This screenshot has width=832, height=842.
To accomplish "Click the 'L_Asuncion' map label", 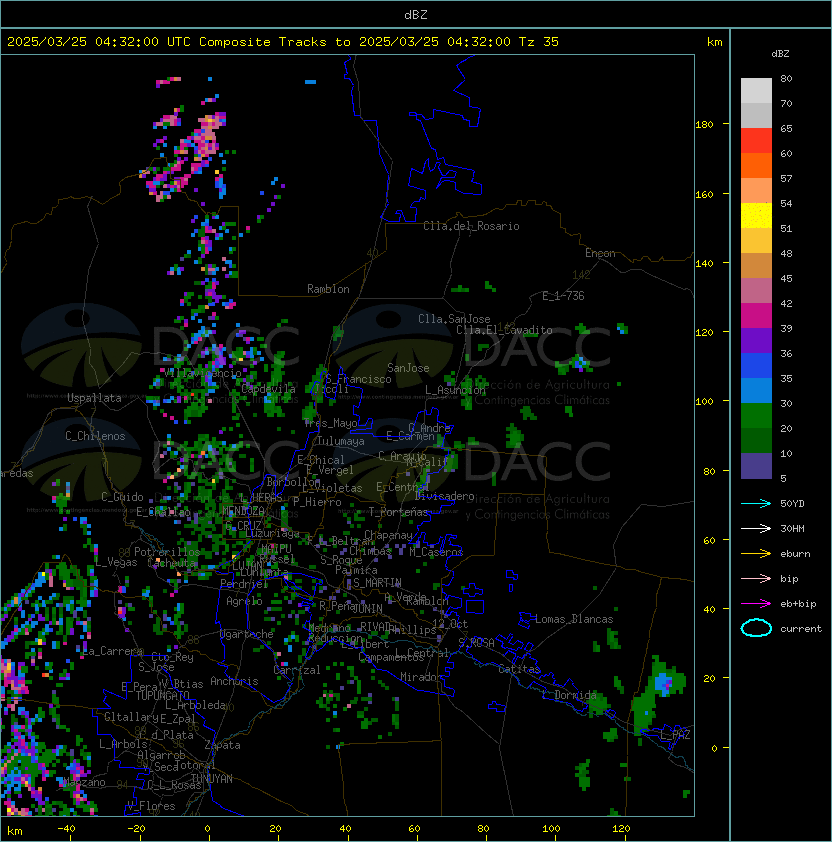I will tap(455, 389).
